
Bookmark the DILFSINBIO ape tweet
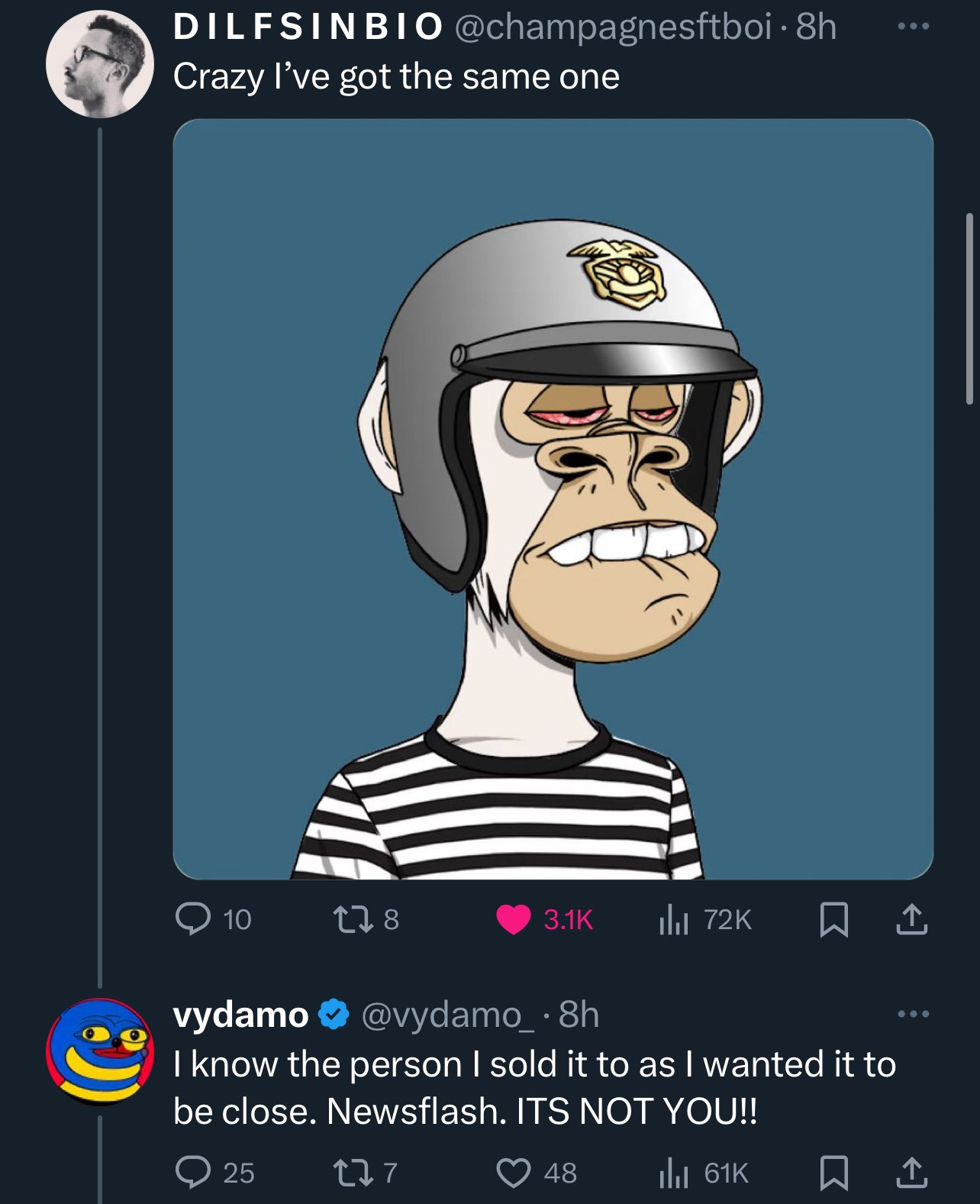pos(833,919)
